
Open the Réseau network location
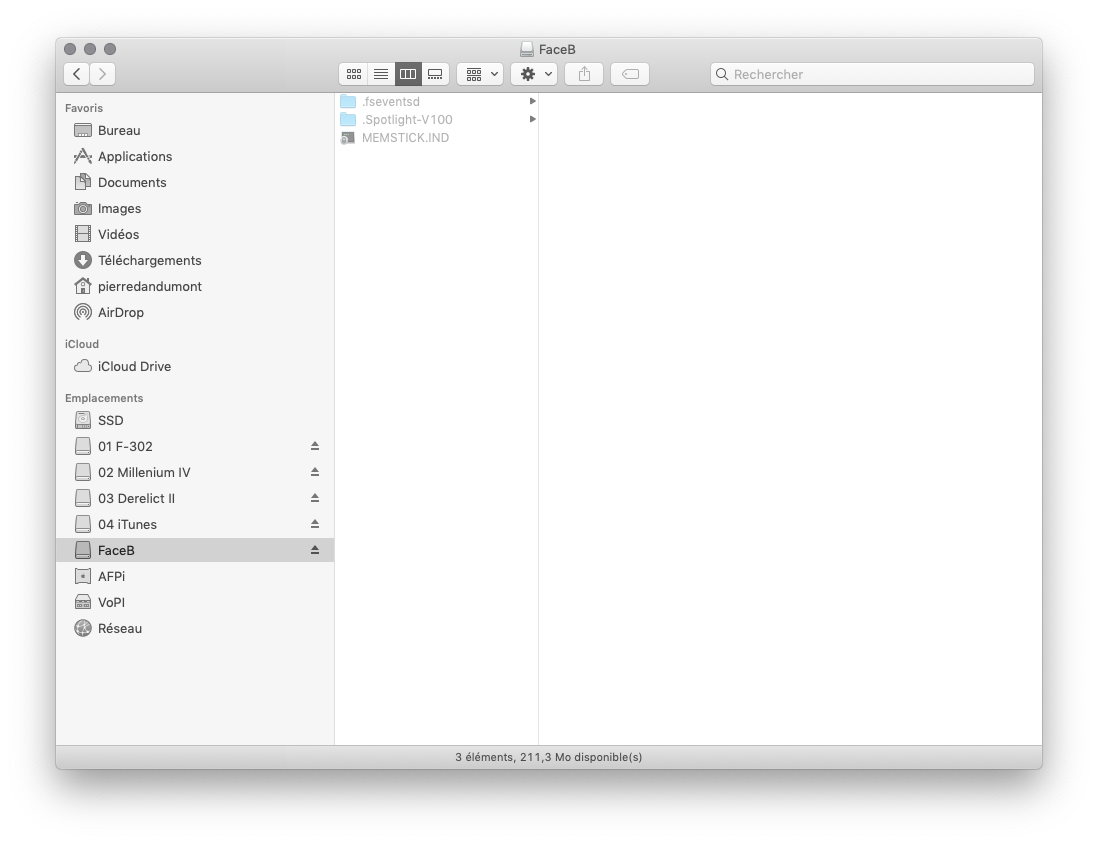point(119,628)
